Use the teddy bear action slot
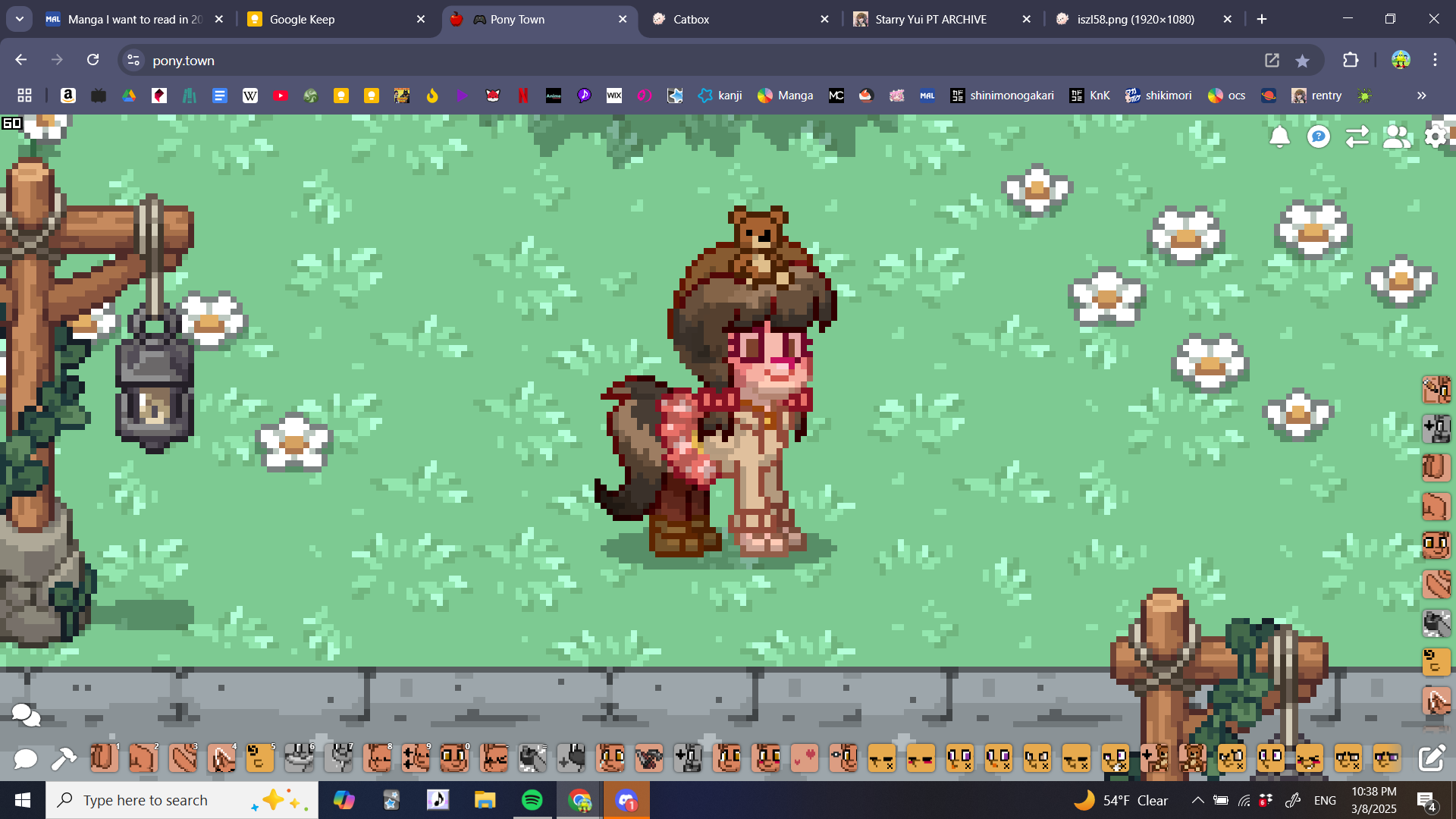1456x819 pixels. pos(1193,757)
